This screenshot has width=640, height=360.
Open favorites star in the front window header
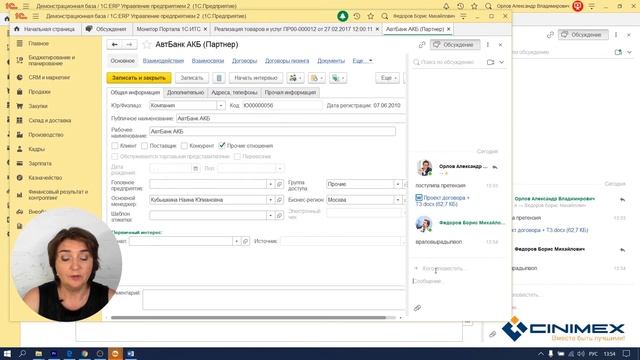371,16
